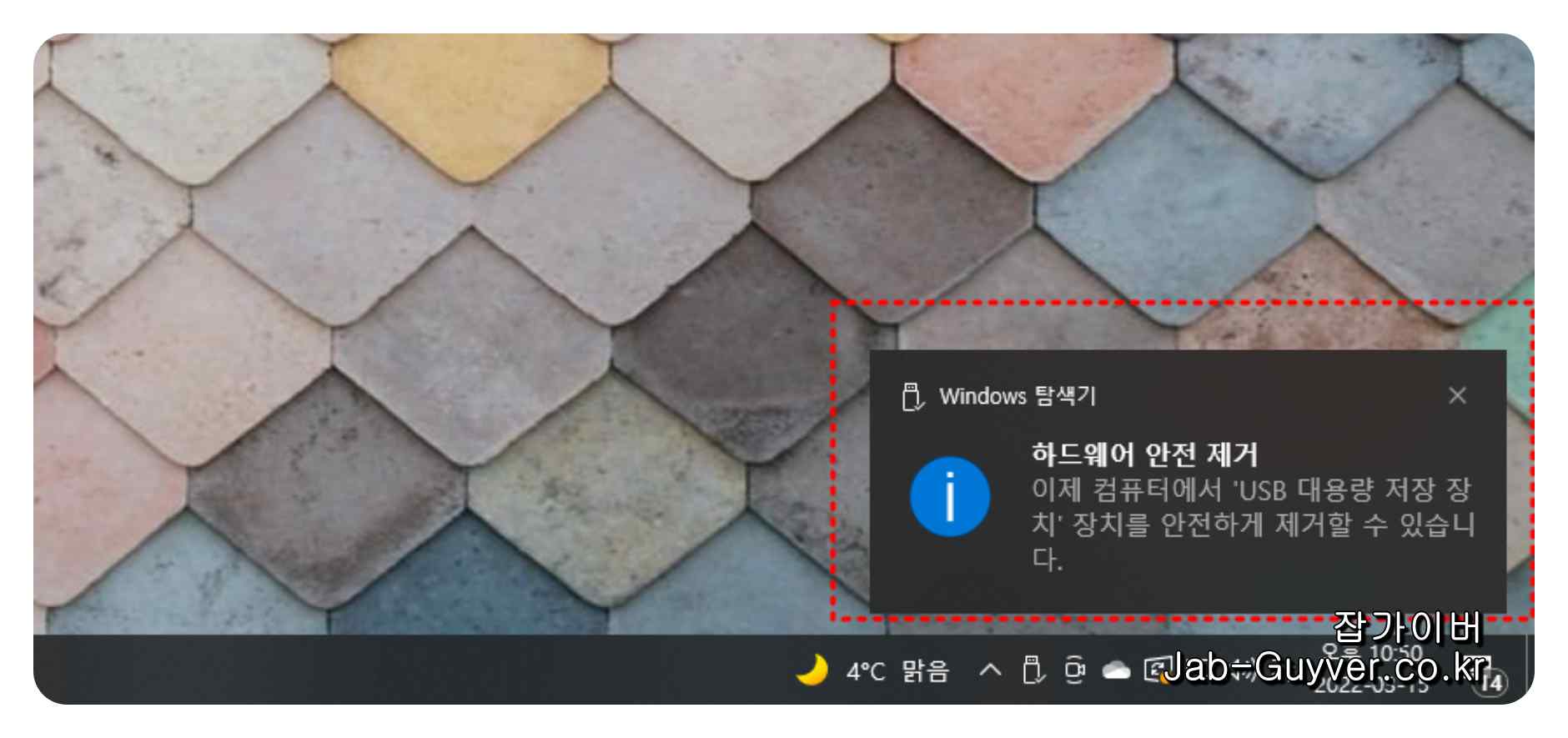Expand the hidden tray icons chevron
Screen dimensions: 1568x738
(990, 670)
